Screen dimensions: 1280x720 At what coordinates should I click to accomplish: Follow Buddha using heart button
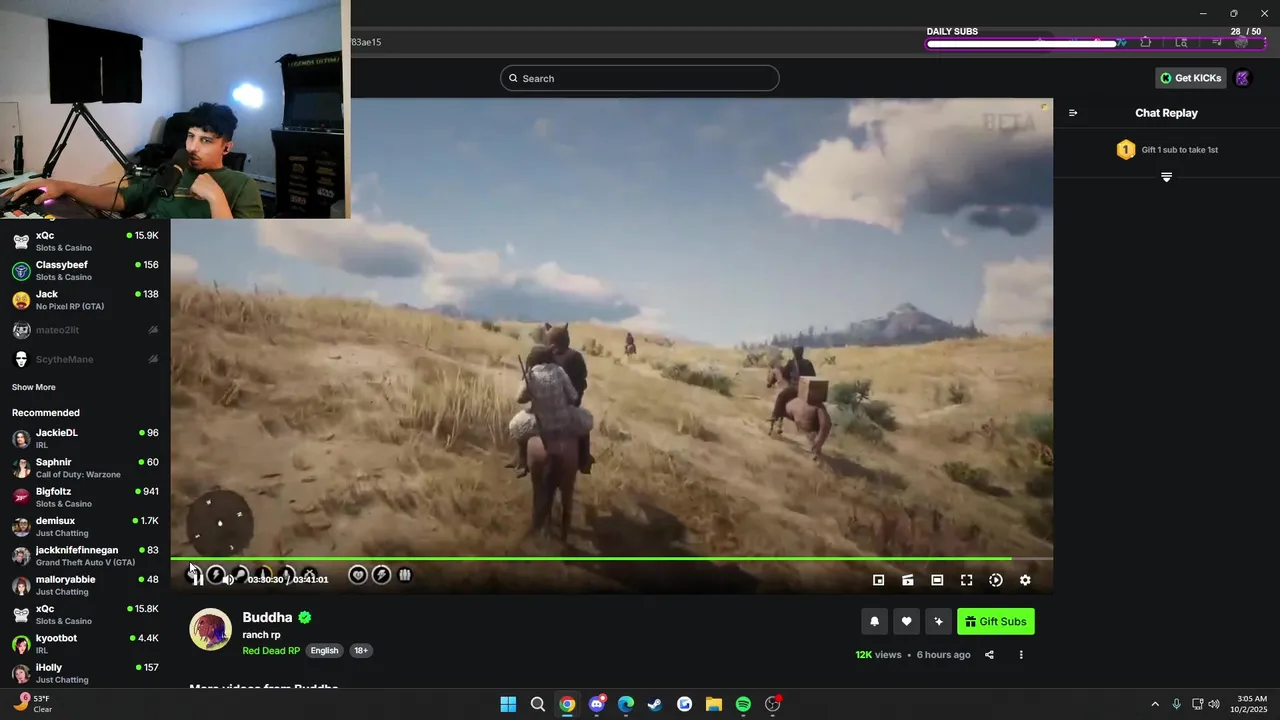coord(906,621)
